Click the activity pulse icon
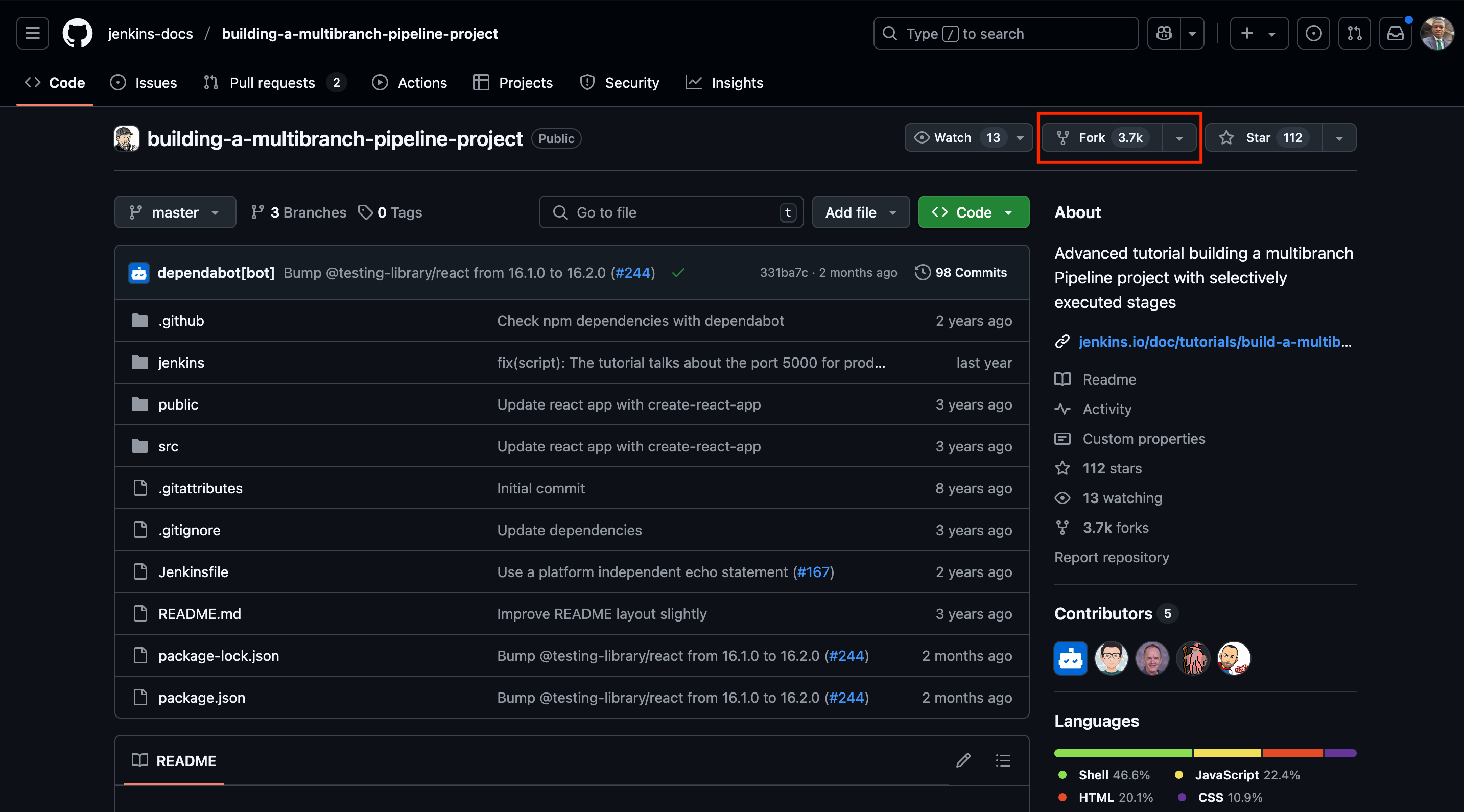Viewport: 1464px width, 812px height. tap(1062, 409)
